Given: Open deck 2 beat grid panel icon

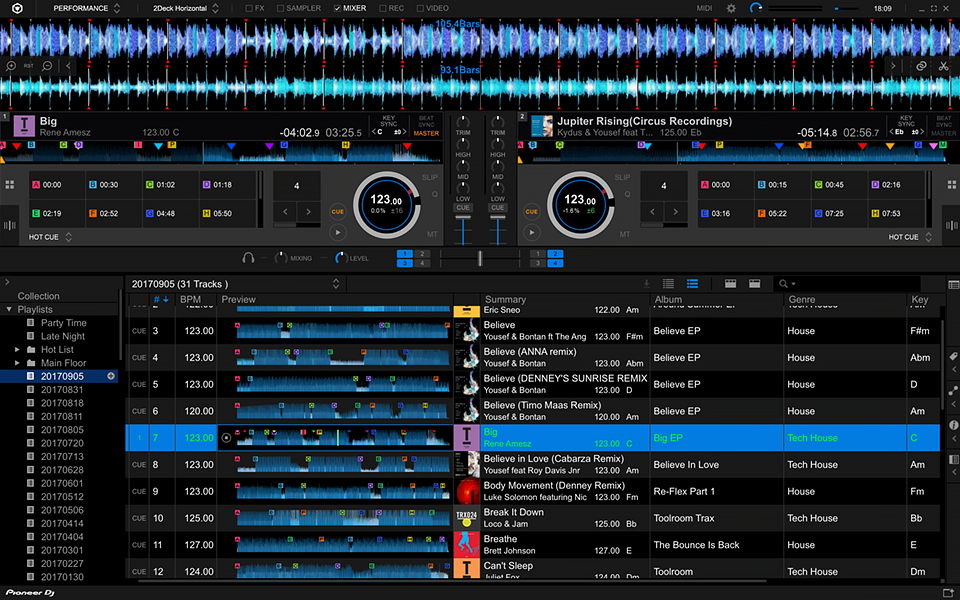Looking at the screenshot, I should click(x=951, y=225).
